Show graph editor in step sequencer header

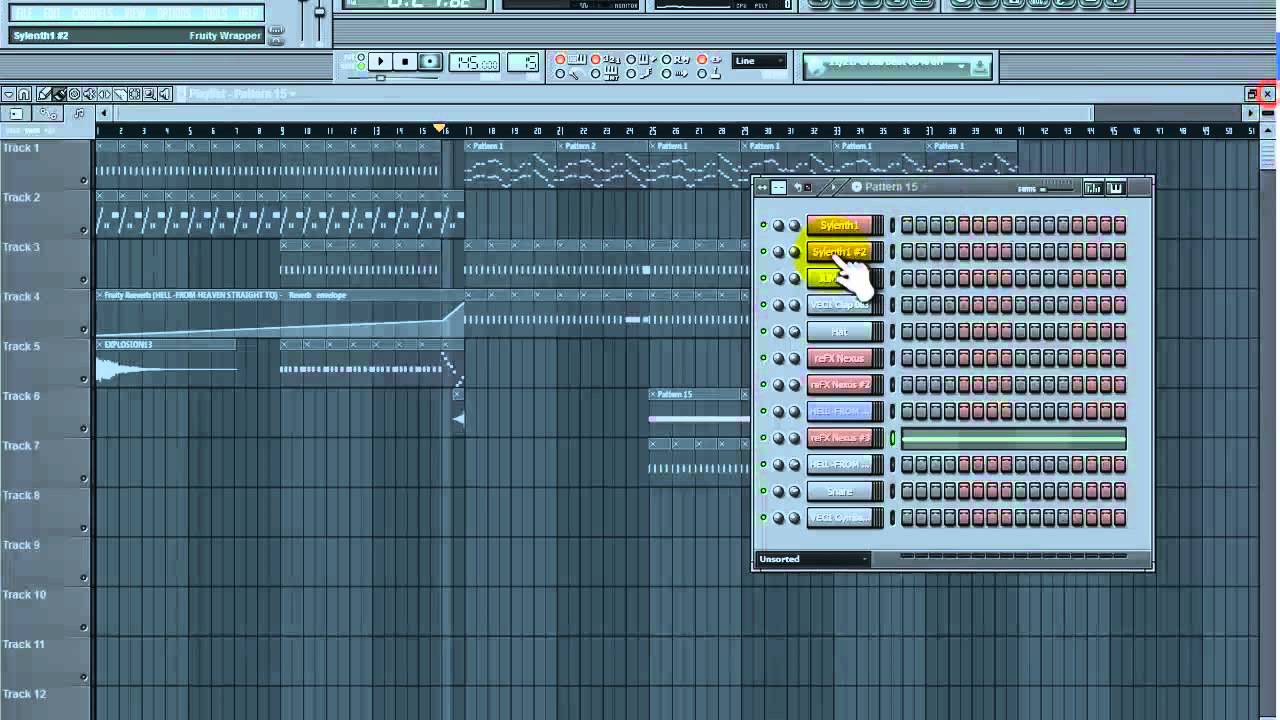point(1093,188)
